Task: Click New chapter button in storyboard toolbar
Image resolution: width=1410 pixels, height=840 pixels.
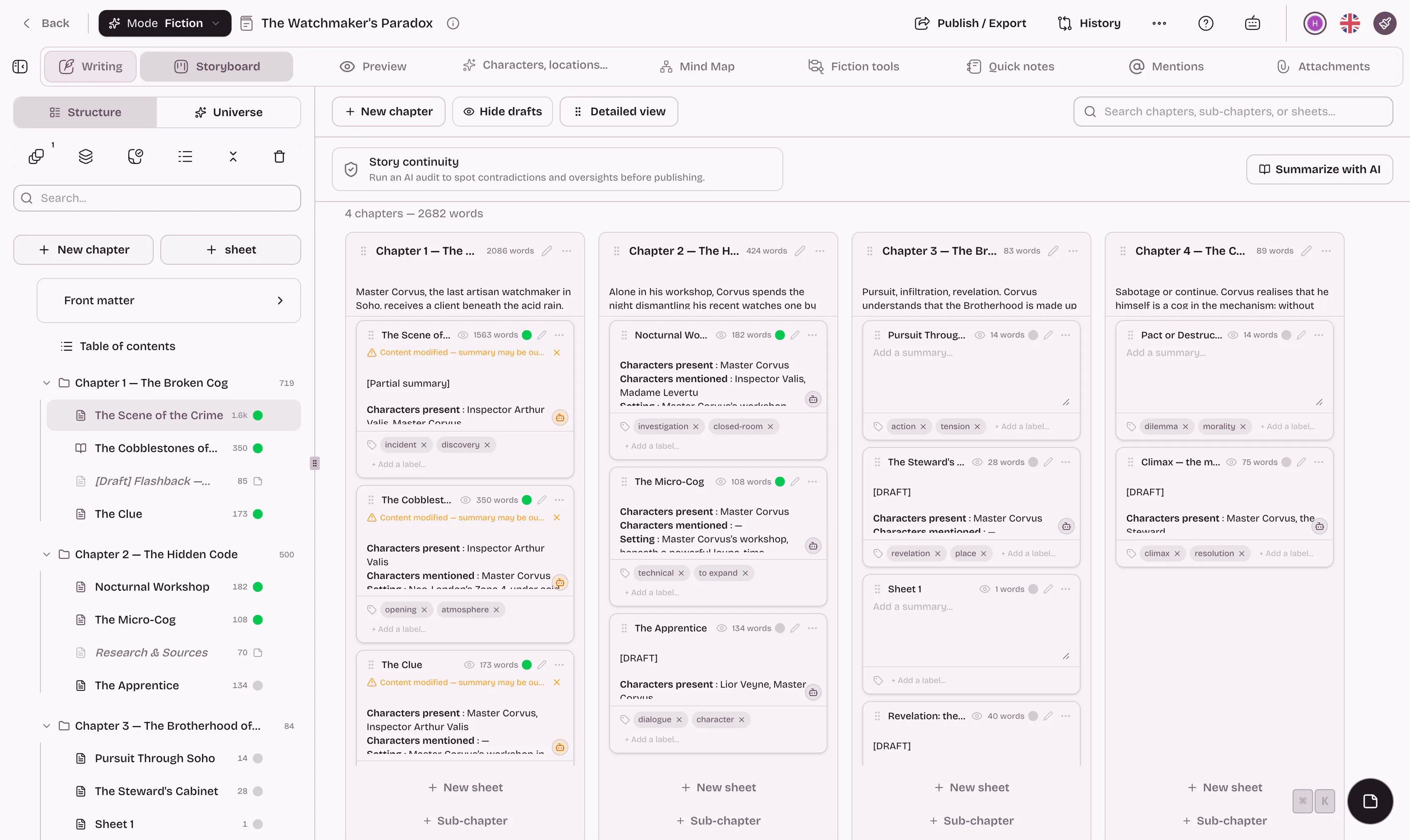Action: coord(389,112)
